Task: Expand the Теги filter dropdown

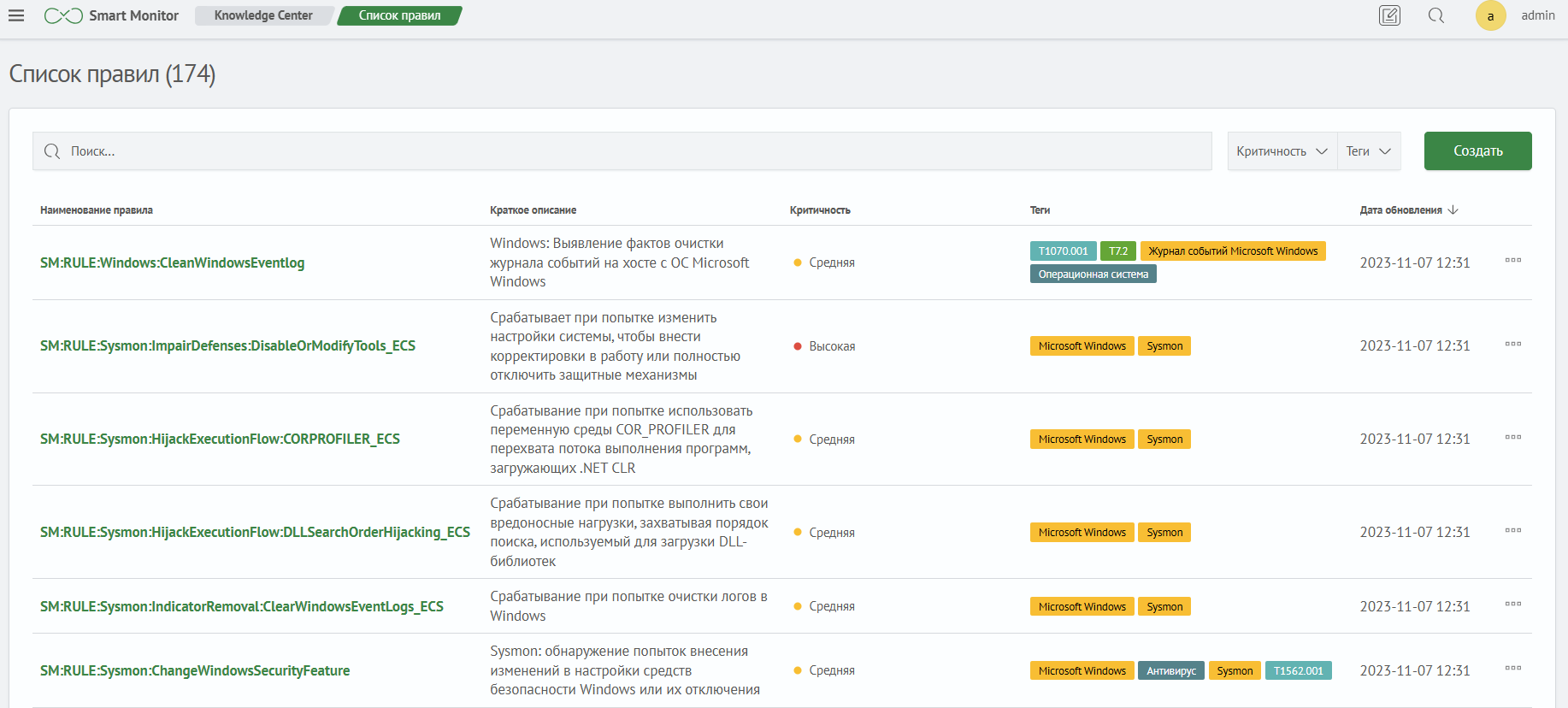Action: tap(1369, 151)
